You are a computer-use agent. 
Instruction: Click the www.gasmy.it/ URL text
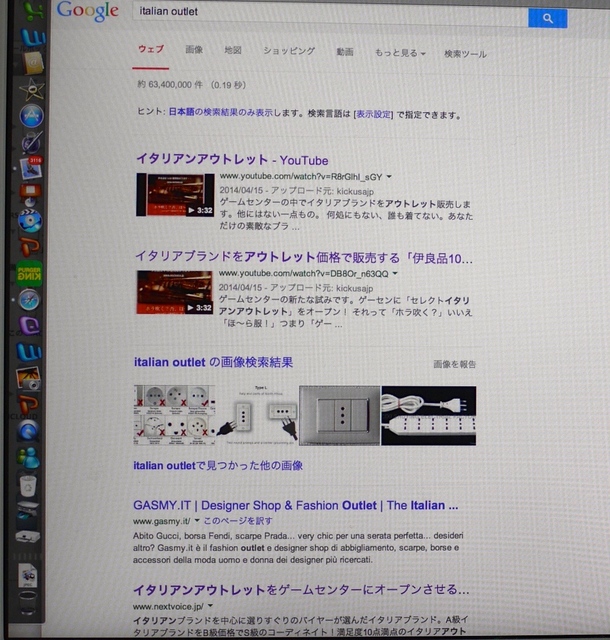pyautogui.click(x=162, y=521)
